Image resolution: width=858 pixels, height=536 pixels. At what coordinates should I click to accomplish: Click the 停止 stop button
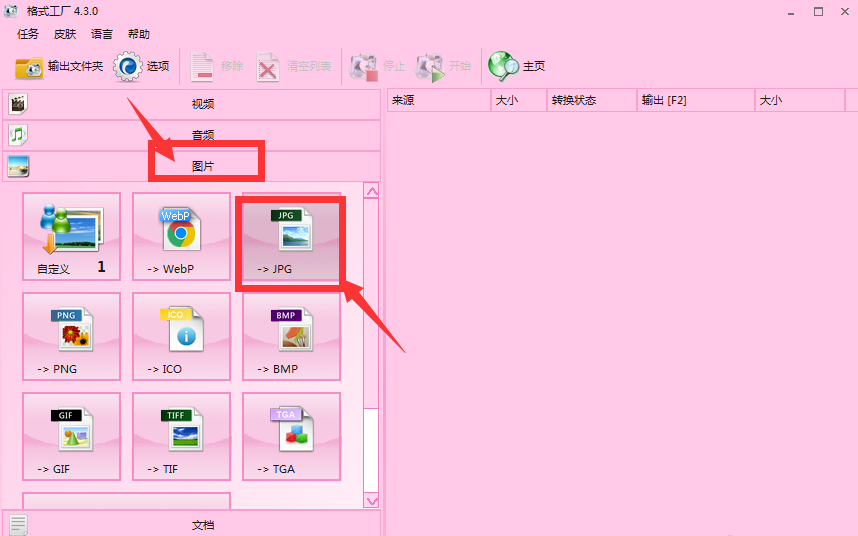tap(378, 67)
